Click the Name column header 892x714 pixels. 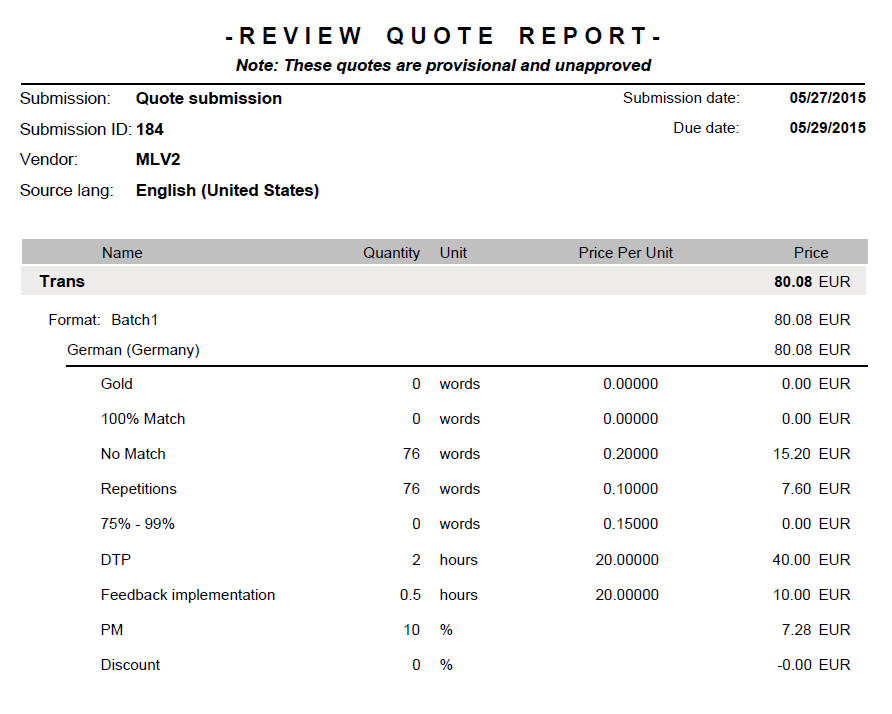tap(122, 253)
